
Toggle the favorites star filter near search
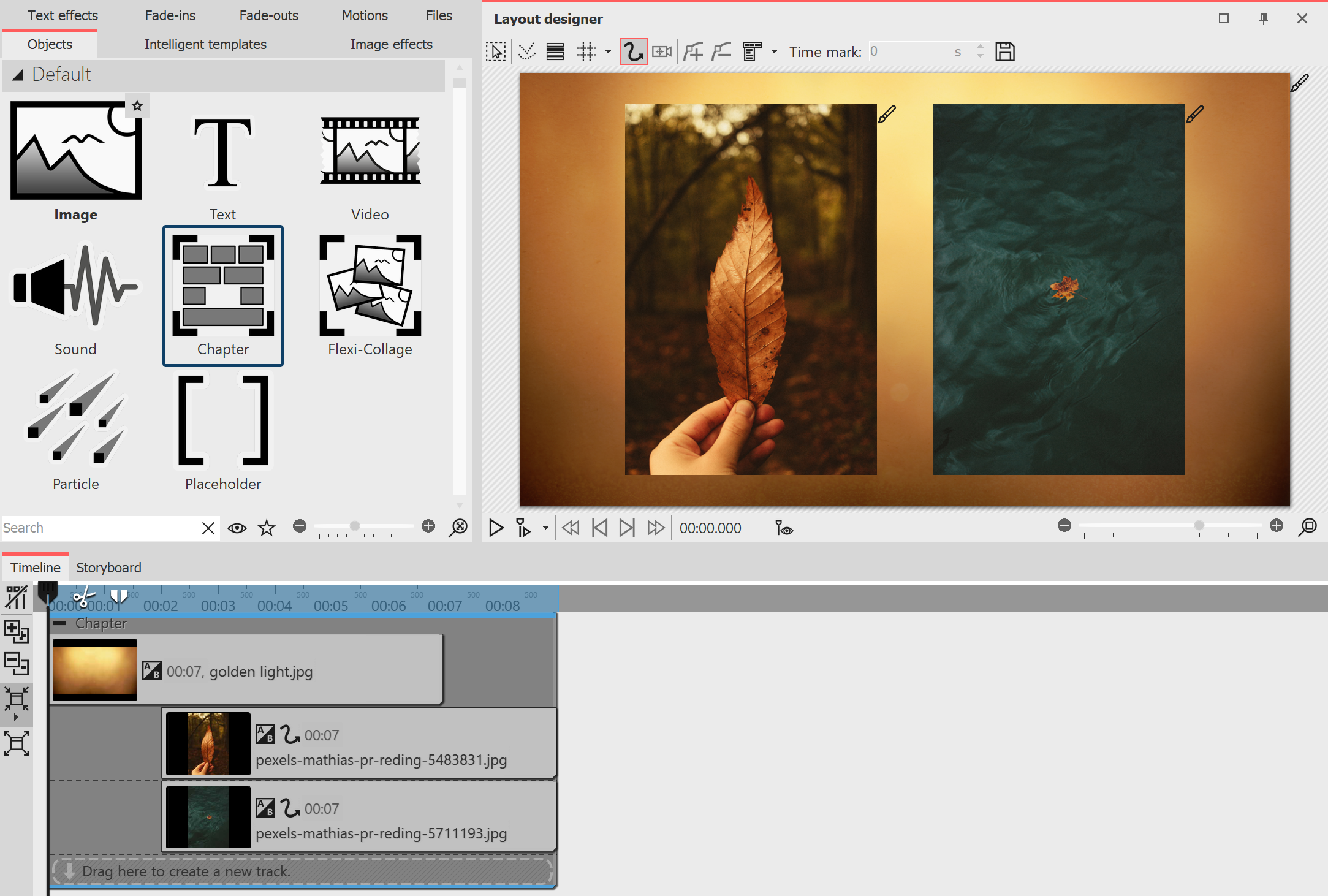click(267, 528)
